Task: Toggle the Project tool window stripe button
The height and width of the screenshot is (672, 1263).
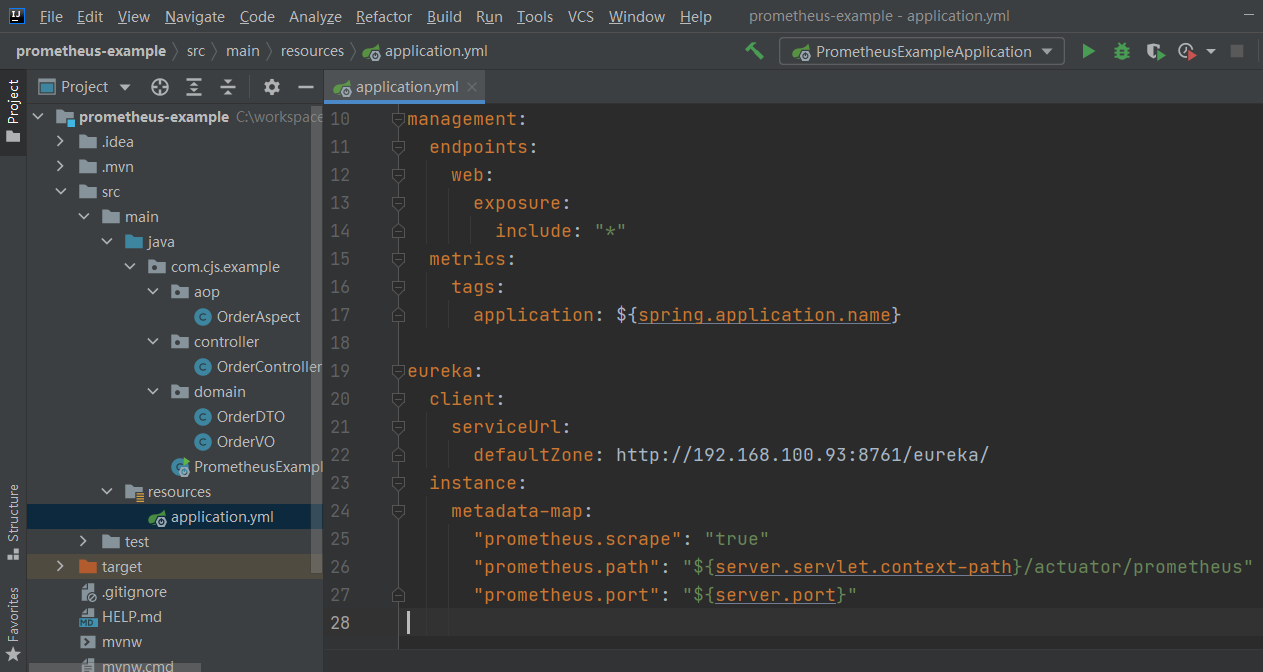Action: click(13, 111)
